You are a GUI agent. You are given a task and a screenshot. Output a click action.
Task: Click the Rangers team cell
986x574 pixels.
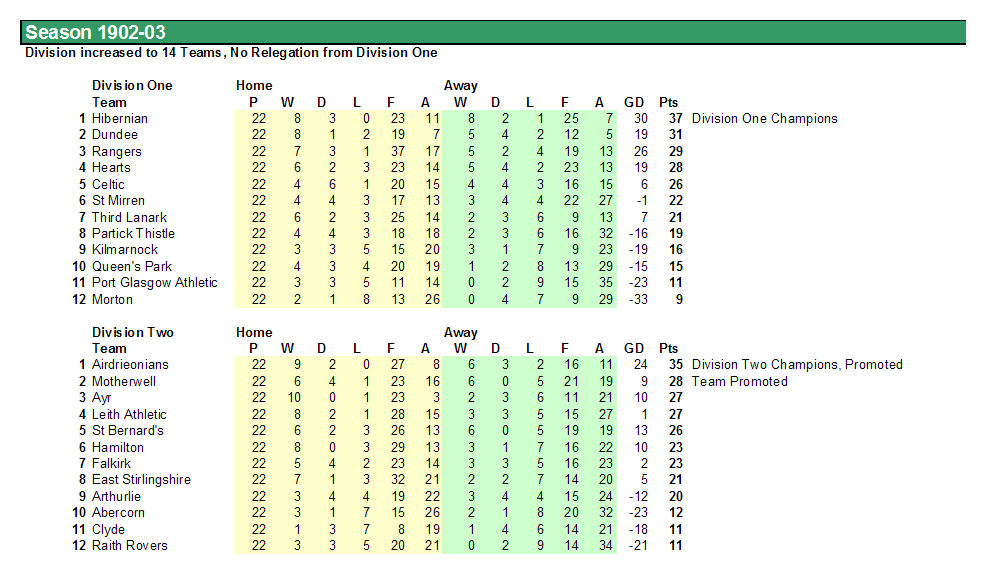[x=116, y=152]
